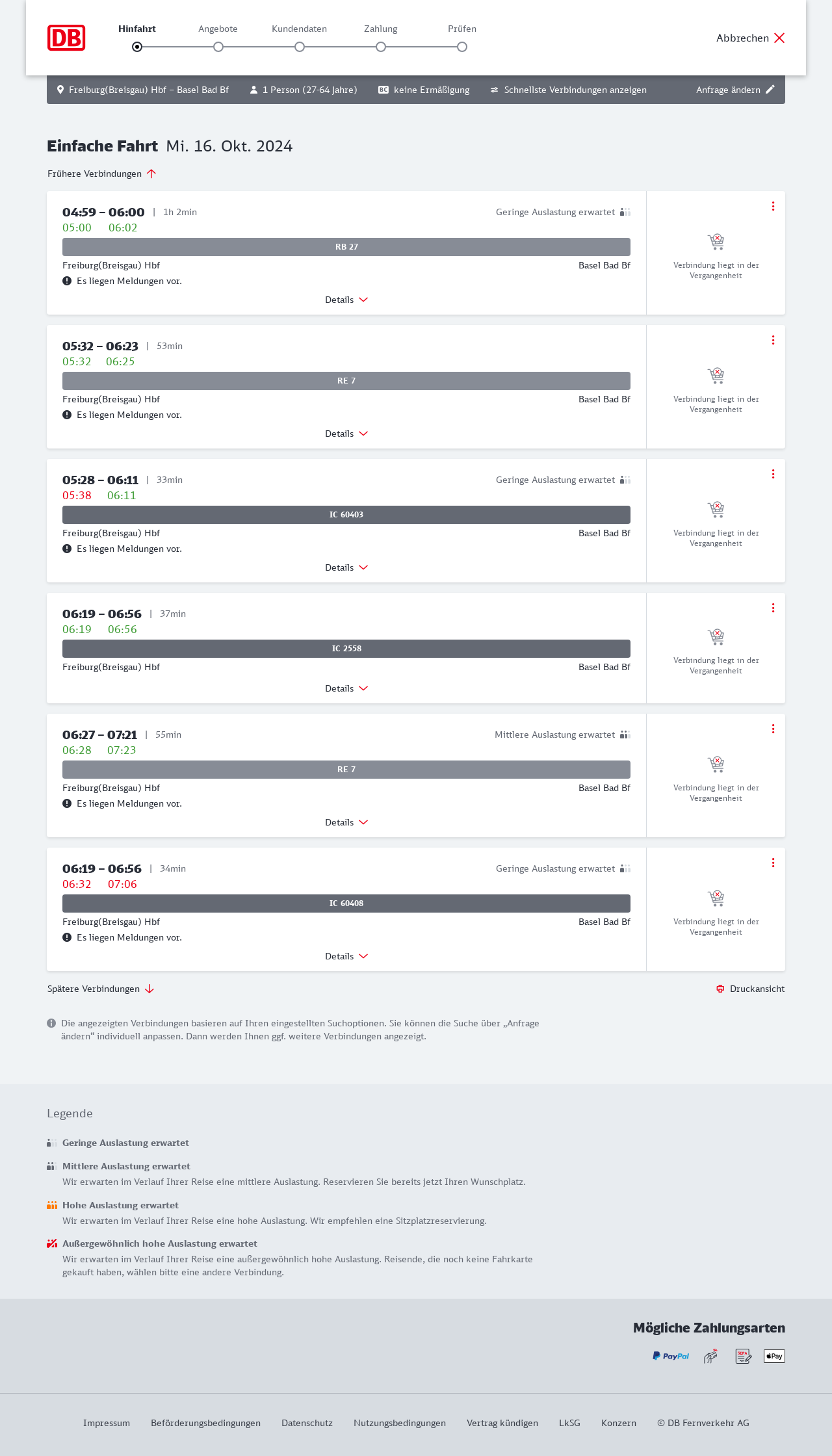Click the IC 60403 train bar
Image resolution: width=832 pixels, height=1456 pixels.
coord(346,515)
